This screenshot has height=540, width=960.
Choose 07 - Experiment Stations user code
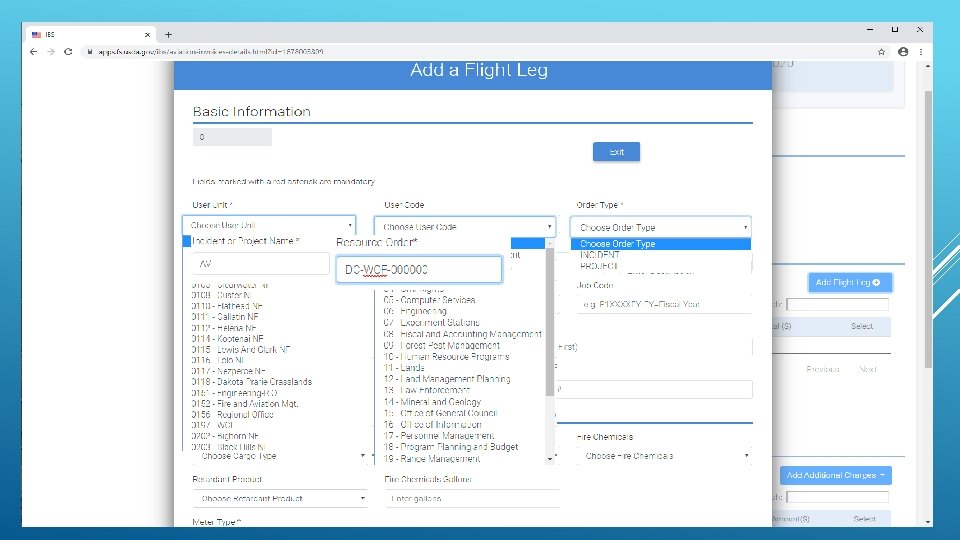click(x=432, y=323)
